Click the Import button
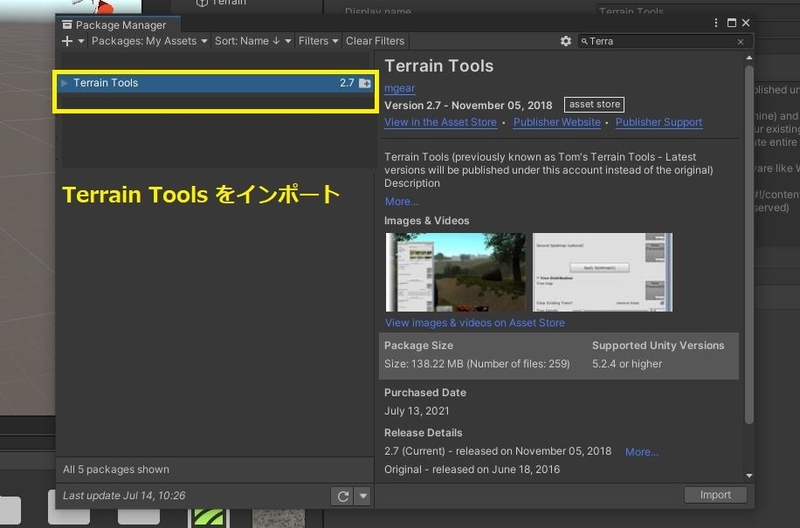 (715, 495)
